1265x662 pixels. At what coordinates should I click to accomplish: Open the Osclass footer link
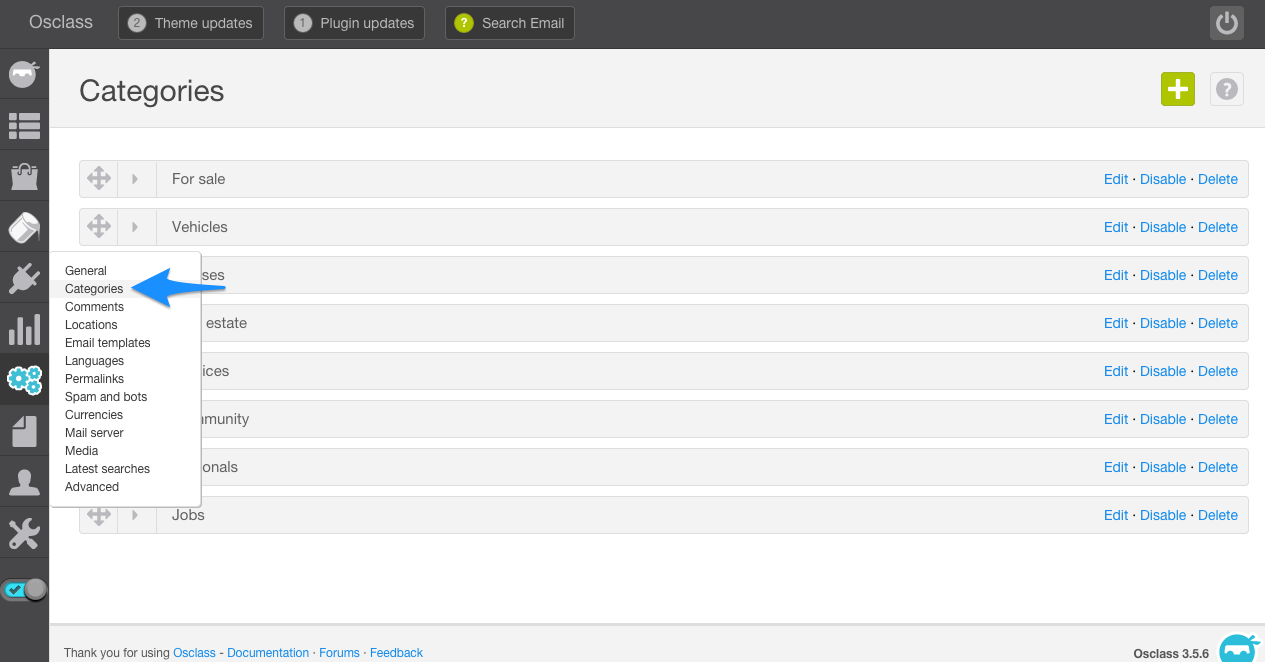coord(194,653)
